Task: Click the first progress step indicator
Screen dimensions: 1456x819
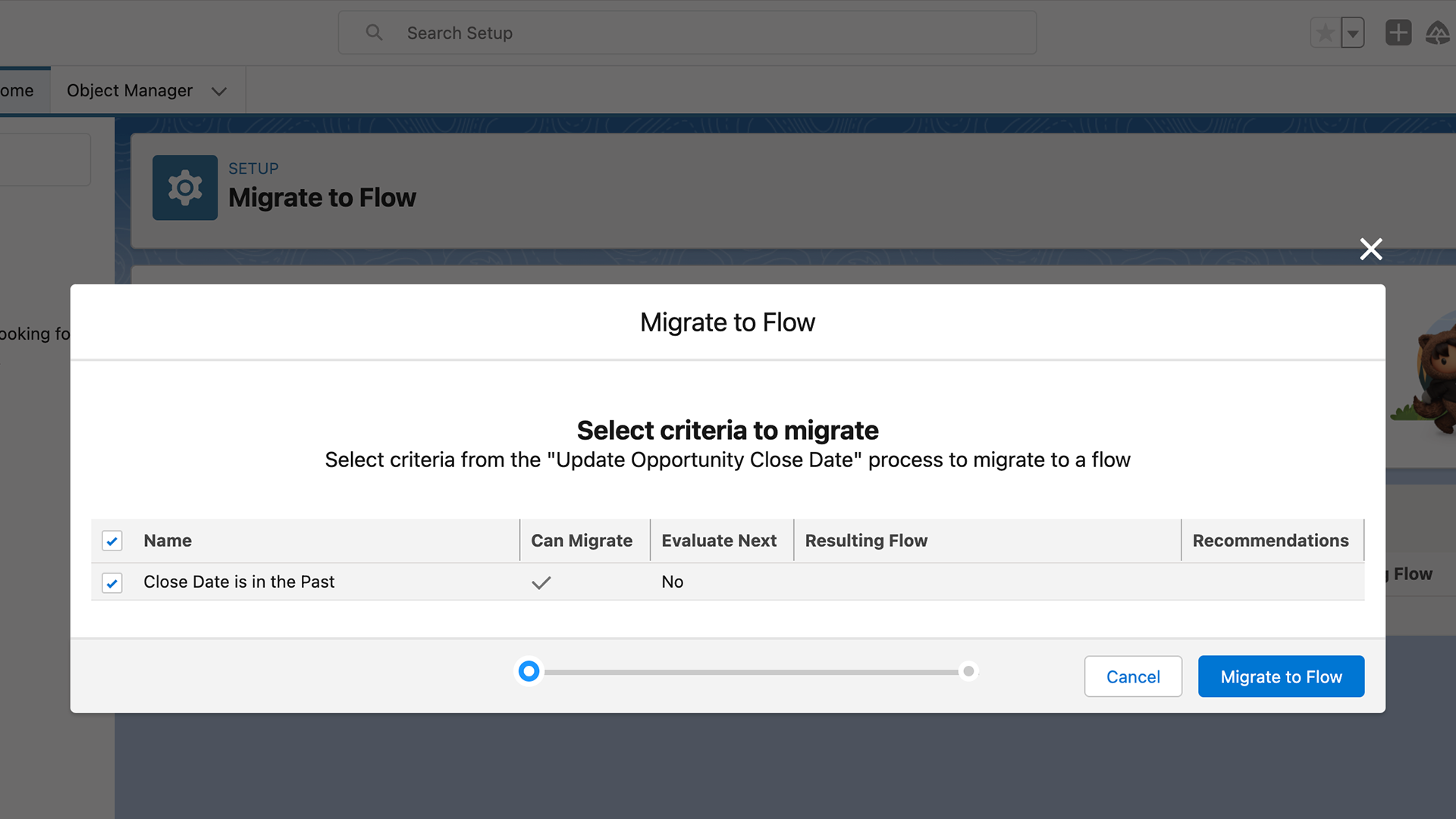Action: pos(529,671)
